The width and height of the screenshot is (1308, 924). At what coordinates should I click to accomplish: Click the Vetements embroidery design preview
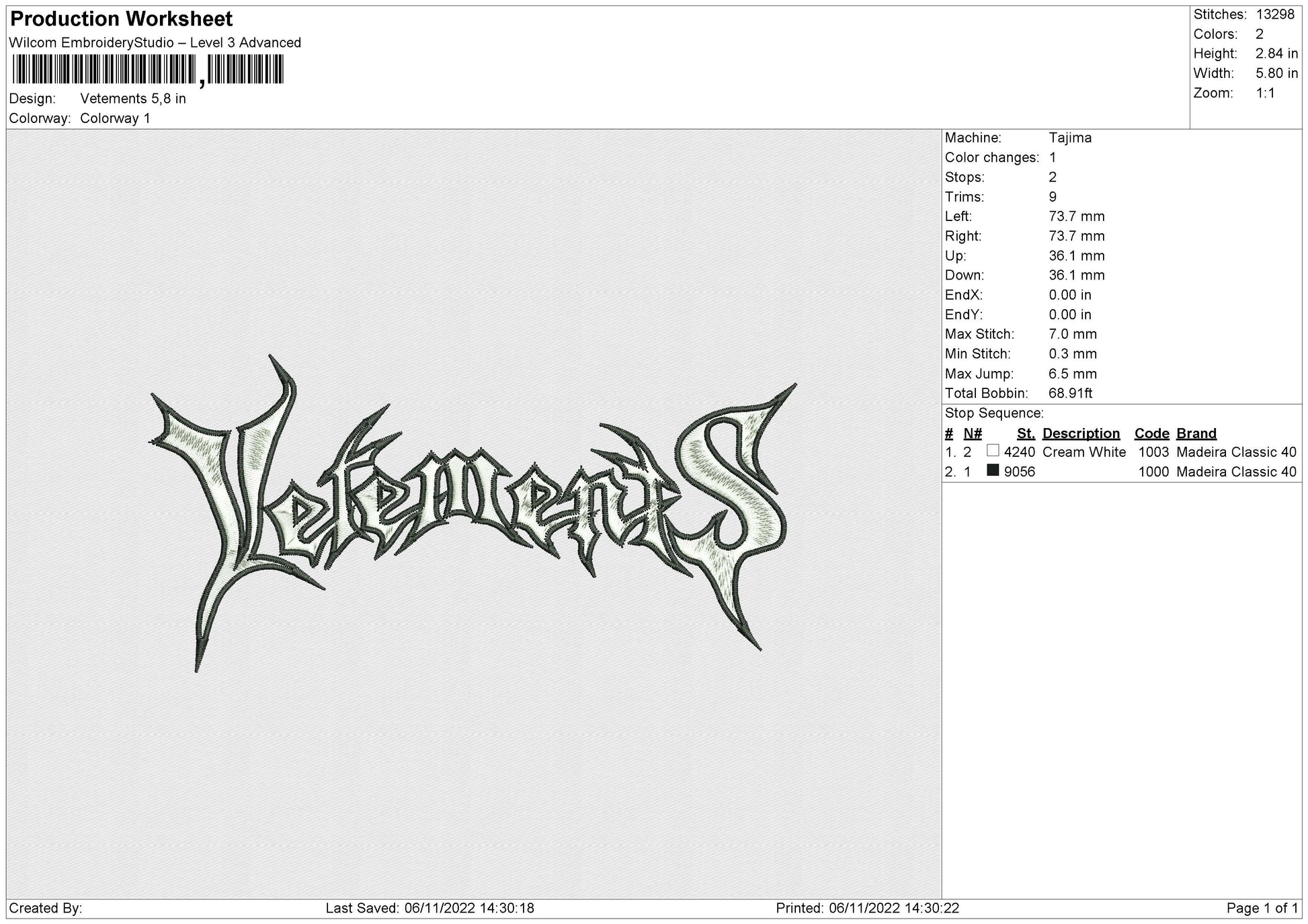[474, 512]
